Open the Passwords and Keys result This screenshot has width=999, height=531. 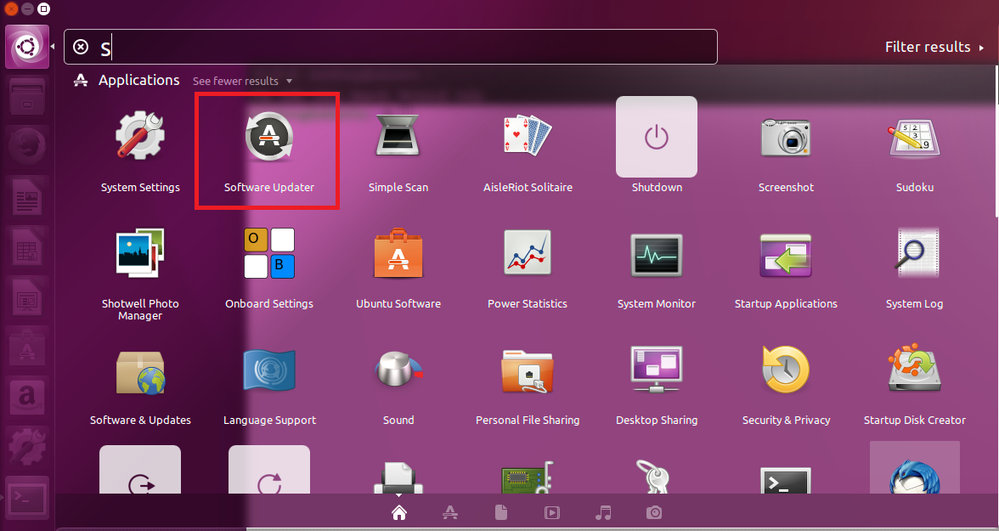[654, 477]
